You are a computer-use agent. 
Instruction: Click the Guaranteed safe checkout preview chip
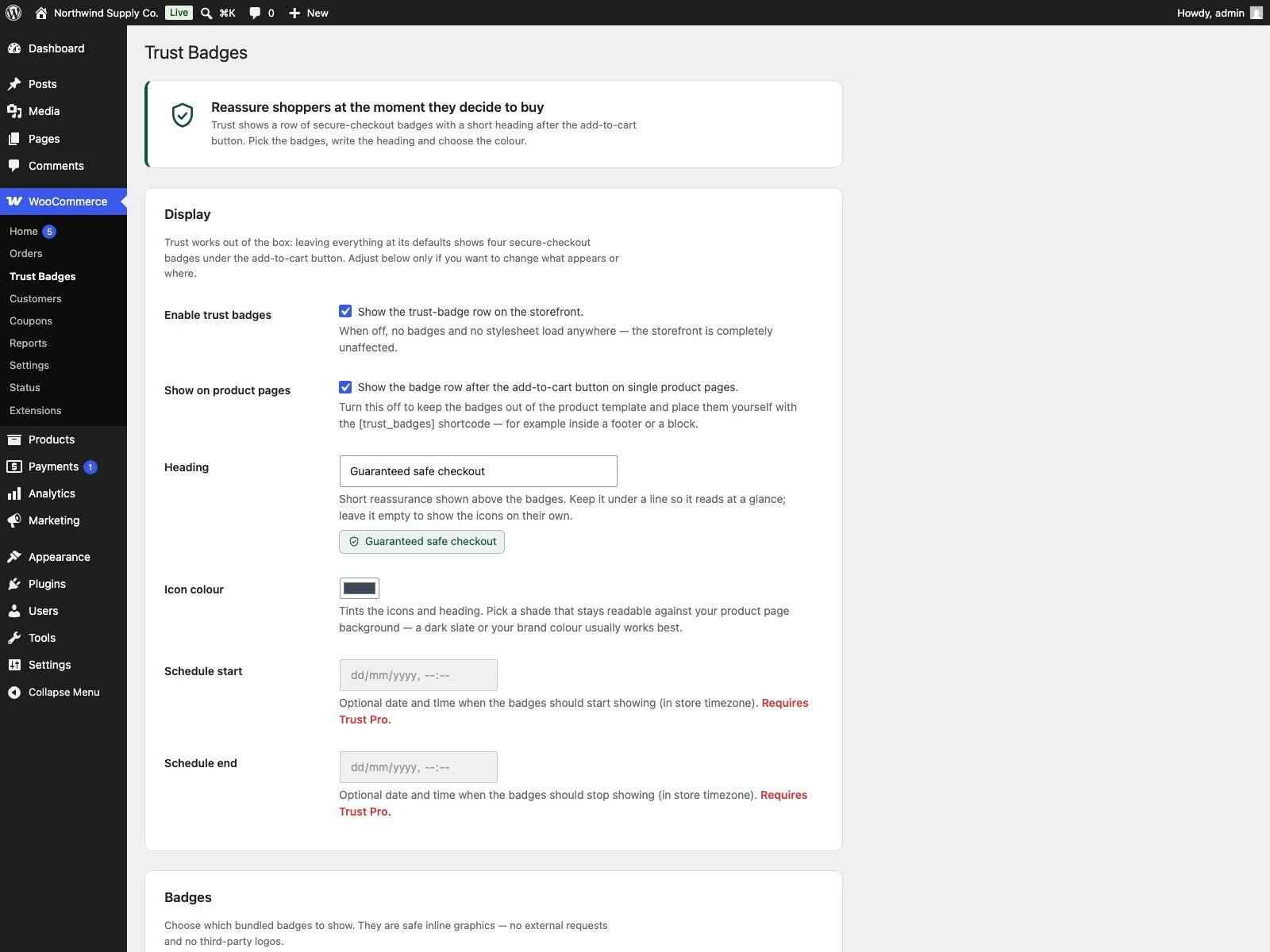pos(421,542)
